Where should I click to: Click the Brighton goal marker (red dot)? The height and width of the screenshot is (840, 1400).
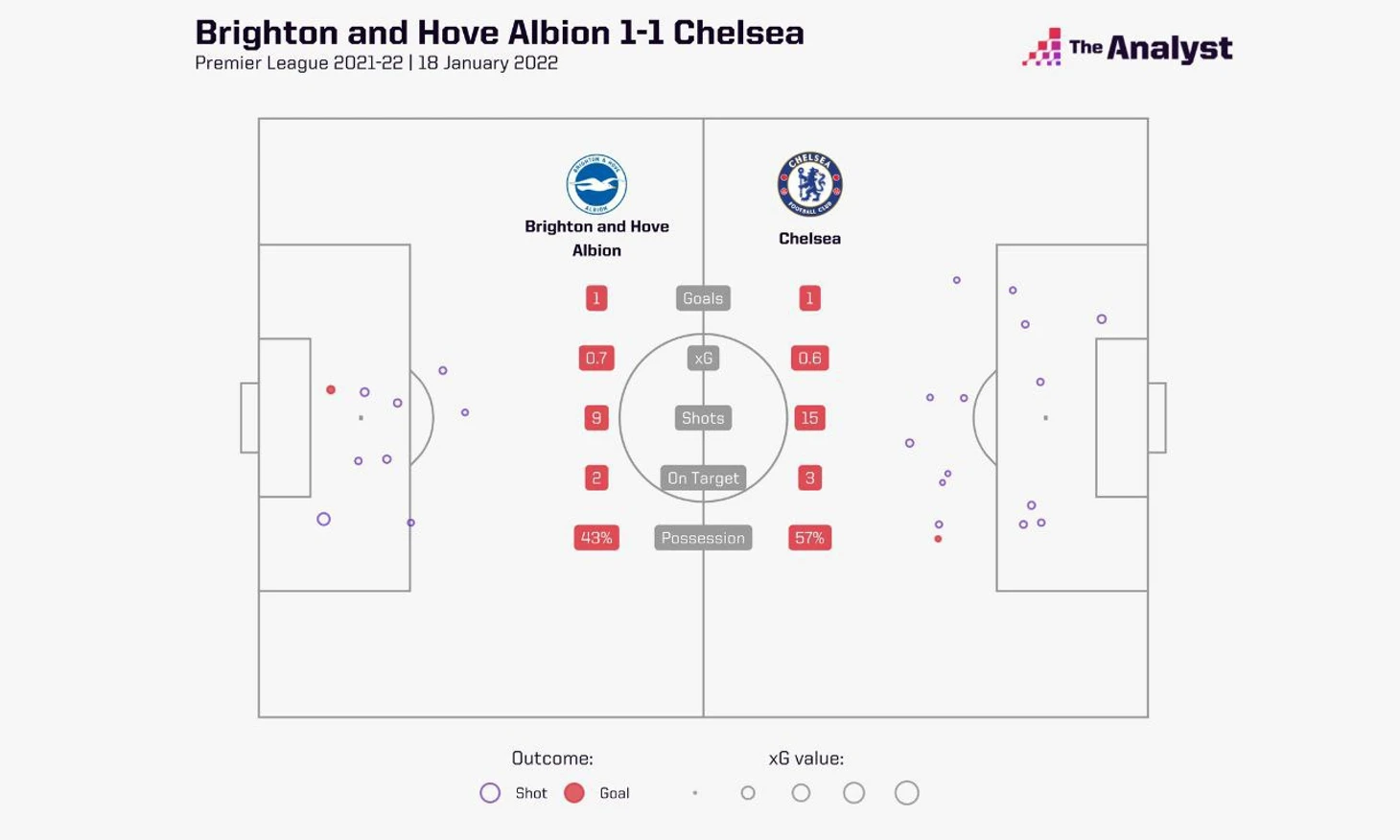click(x=331, y=390)
